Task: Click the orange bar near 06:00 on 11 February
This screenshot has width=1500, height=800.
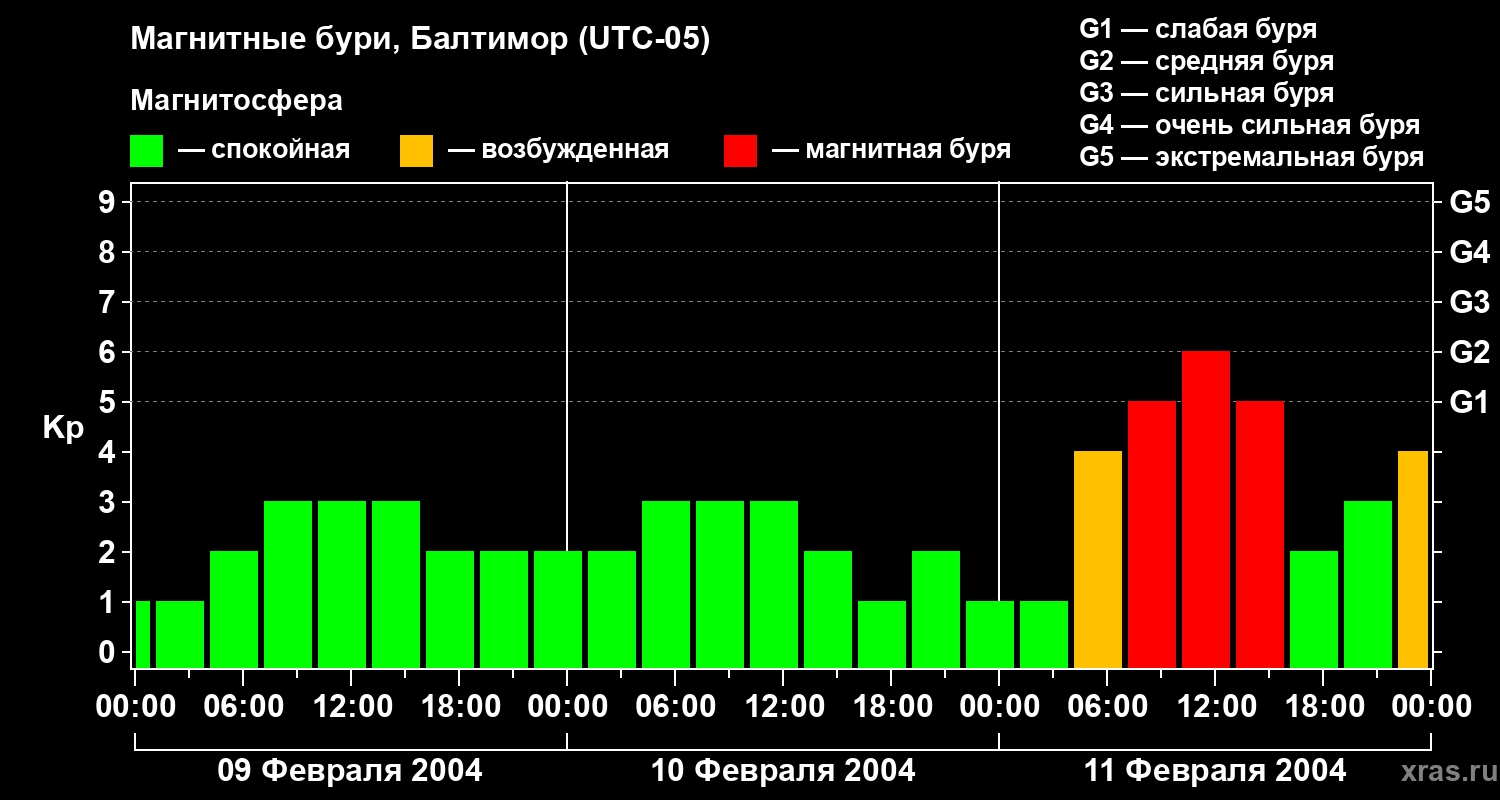Action: pyautogui.click(x=1098, y=560)
